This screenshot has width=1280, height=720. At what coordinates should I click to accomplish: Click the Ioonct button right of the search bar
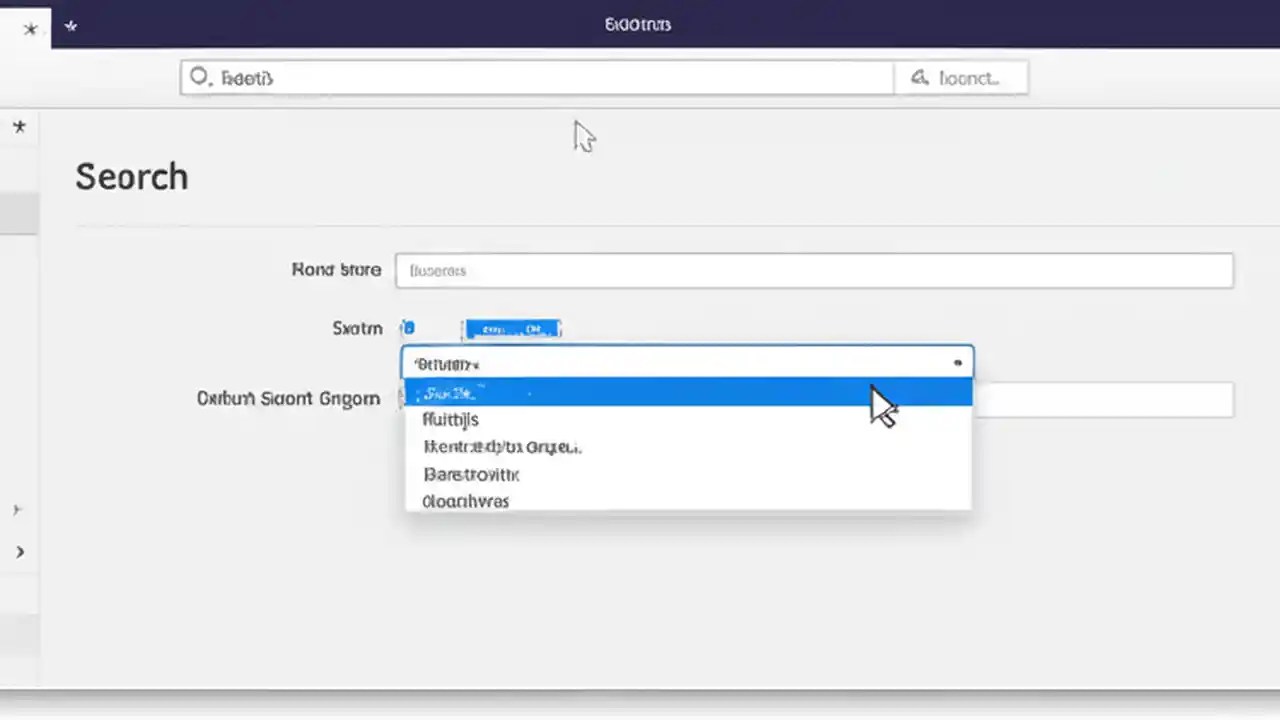(x=961, y=78)
